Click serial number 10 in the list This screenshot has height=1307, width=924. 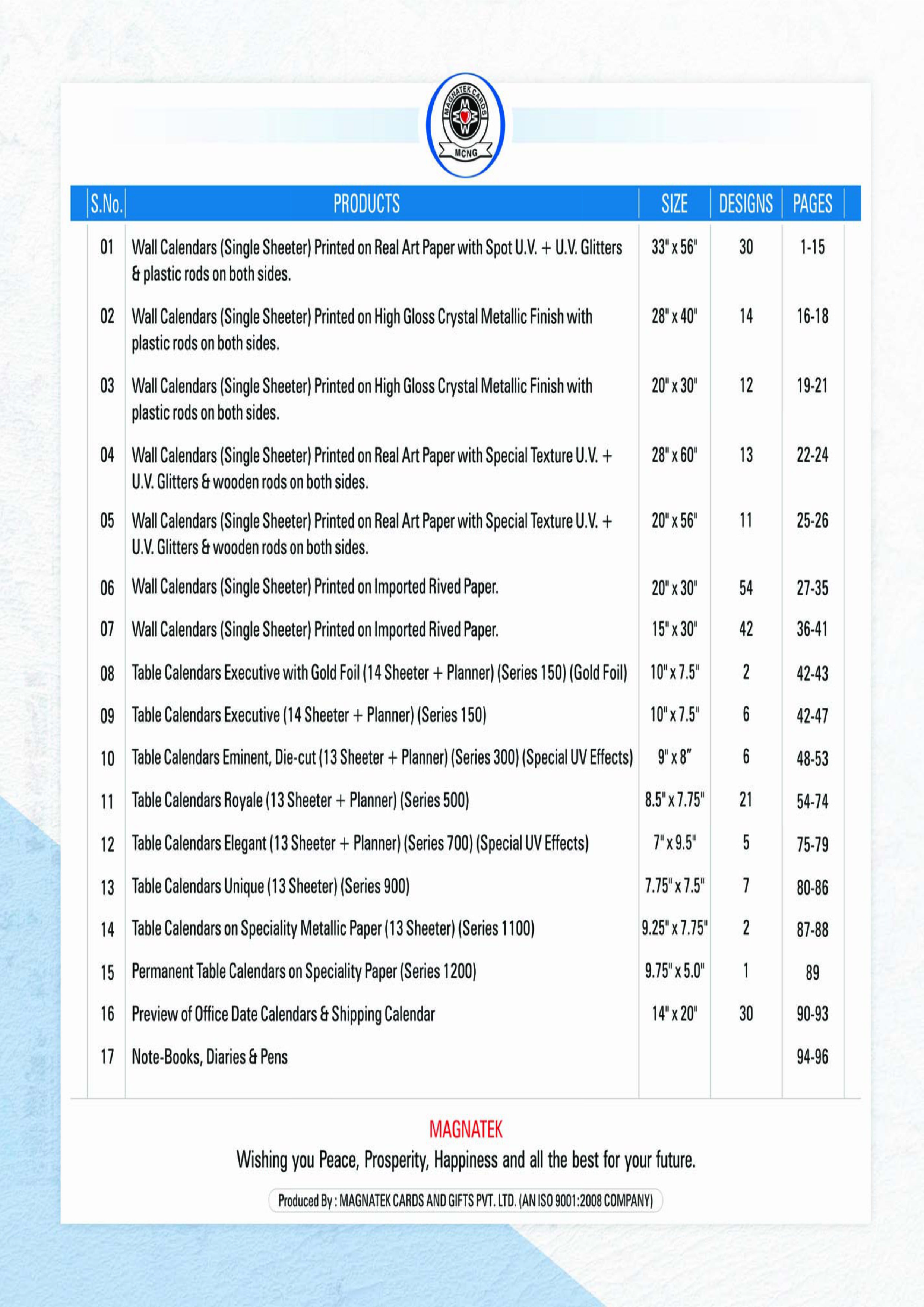pos(107,759)
